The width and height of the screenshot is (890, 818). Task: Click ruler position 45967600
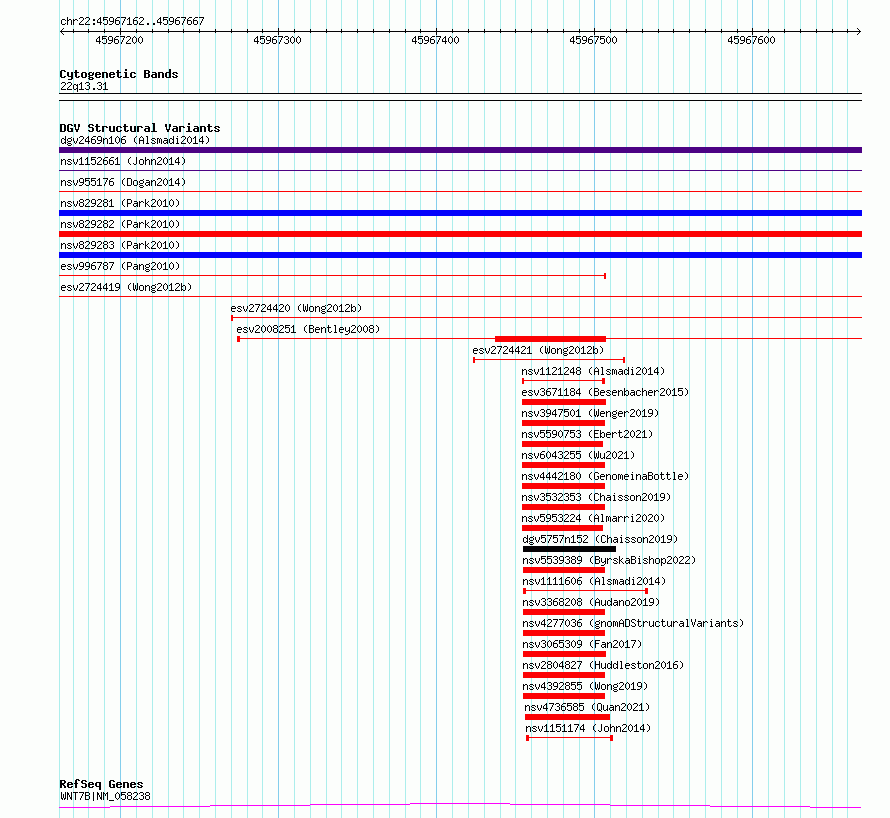pos(751,40)
